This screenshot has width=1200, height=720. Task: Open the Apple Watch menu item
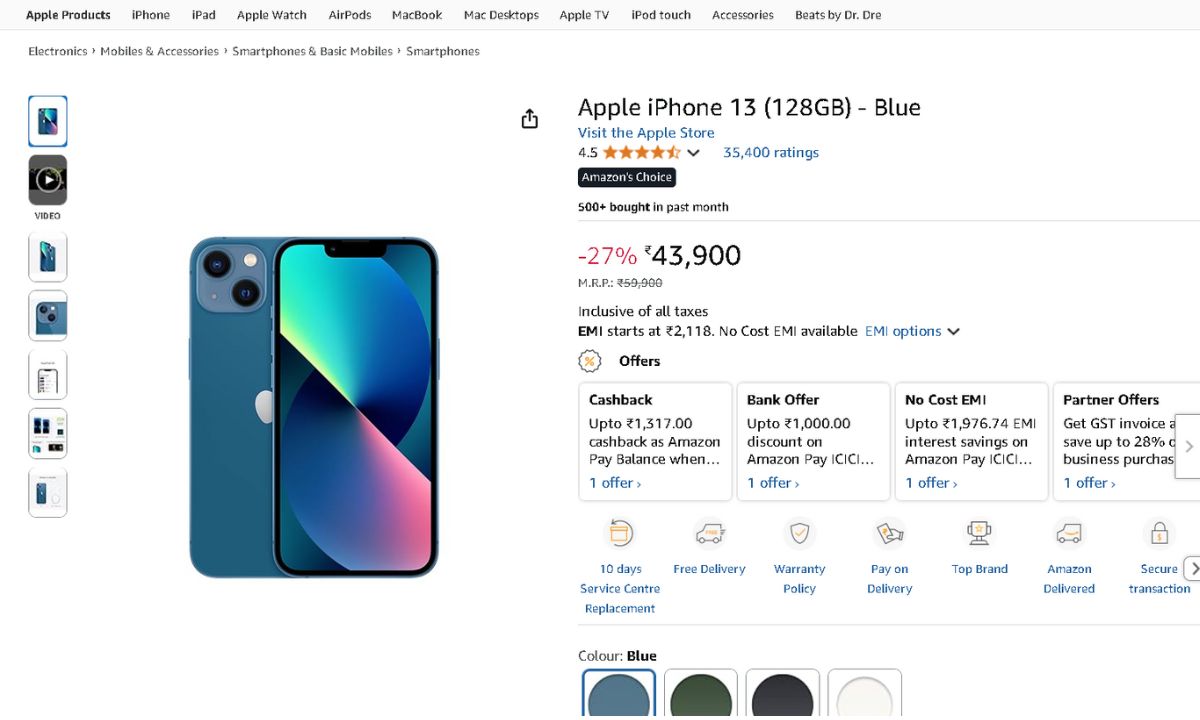(272, 15)
